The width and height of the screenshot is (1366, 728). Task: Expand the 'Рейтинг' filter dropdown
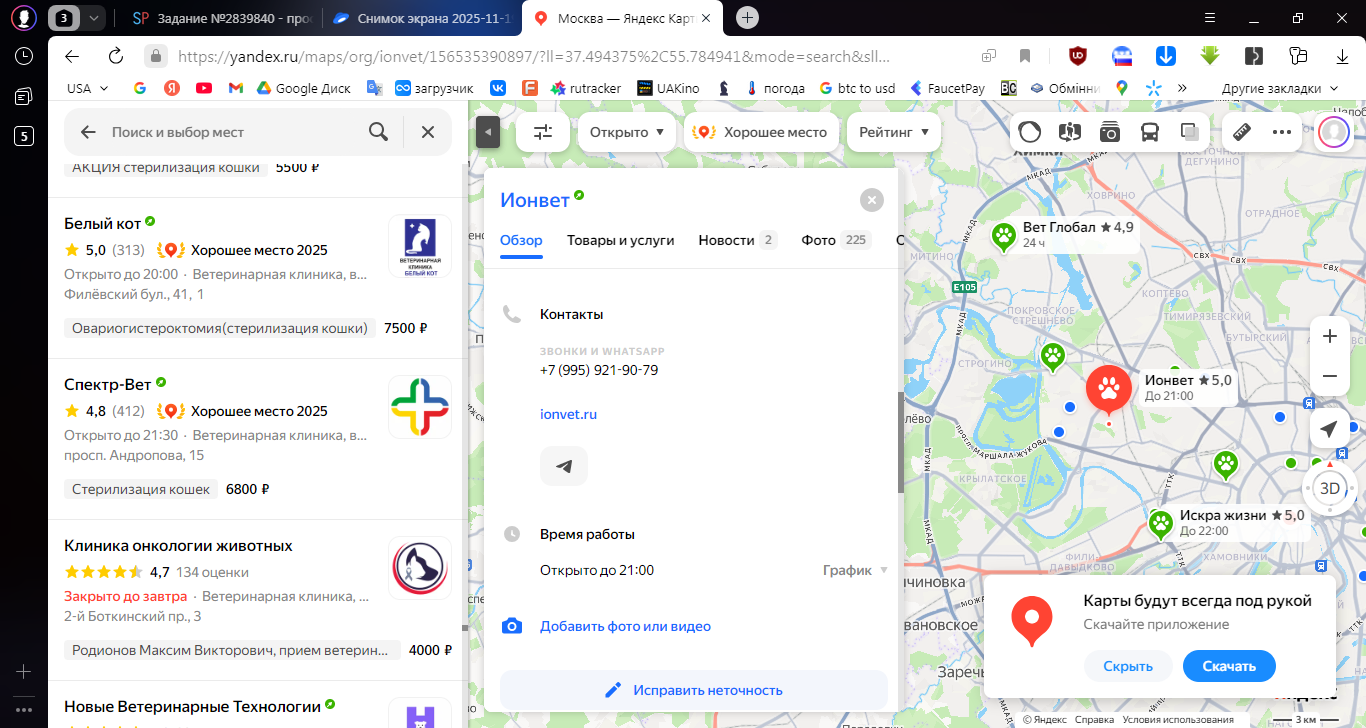point(894,132)
